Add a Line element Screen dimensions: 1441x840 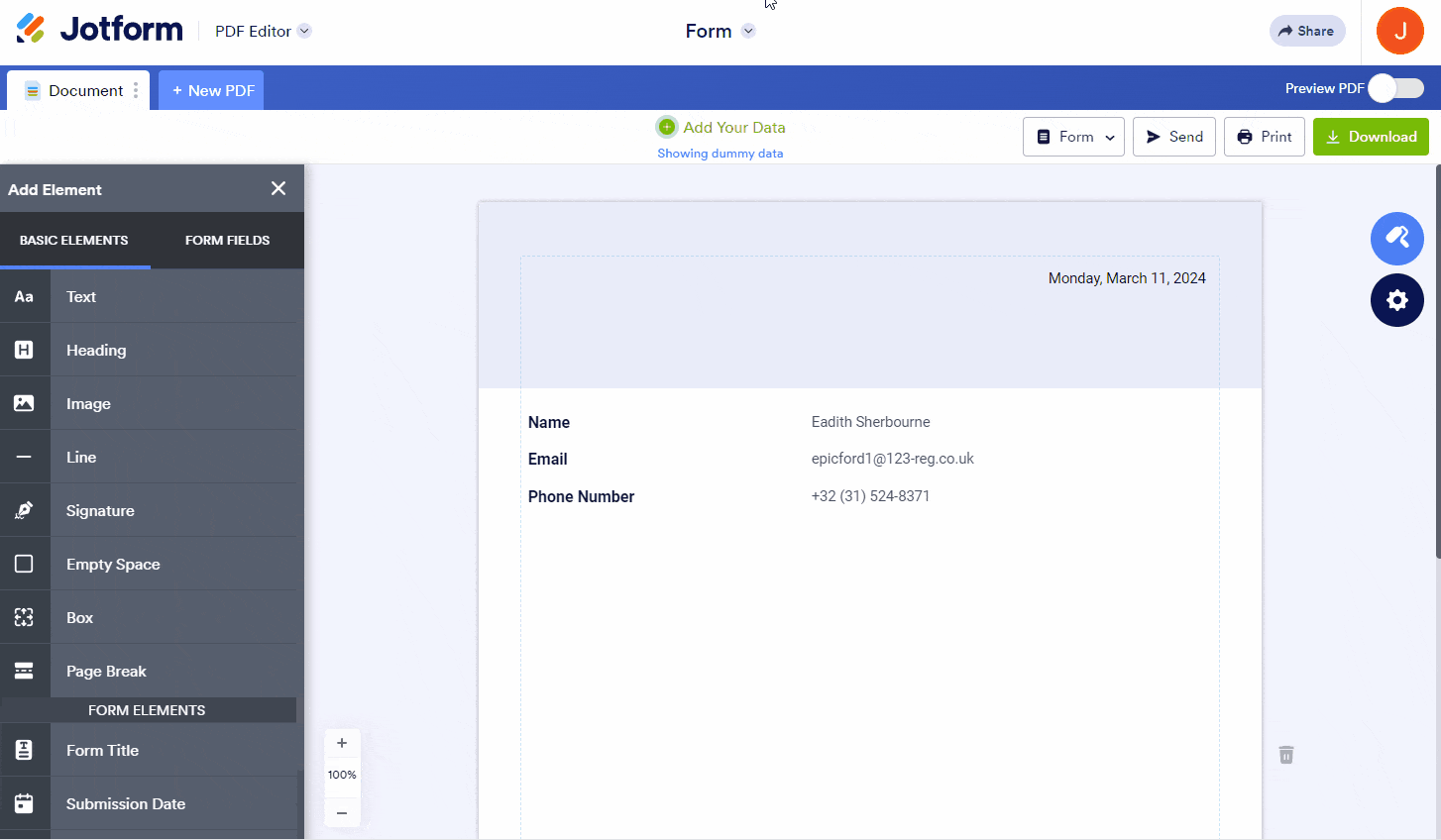149,457
